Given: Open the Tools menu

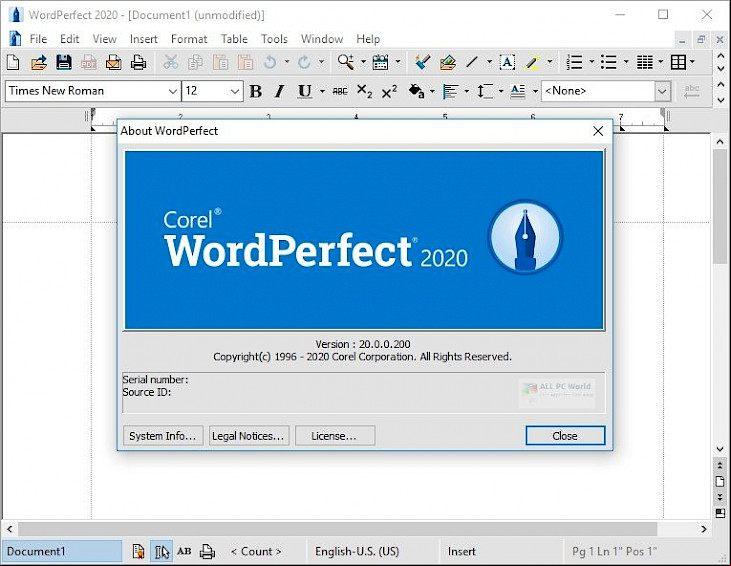Looking at the screenshot, I should click(274, 39).
